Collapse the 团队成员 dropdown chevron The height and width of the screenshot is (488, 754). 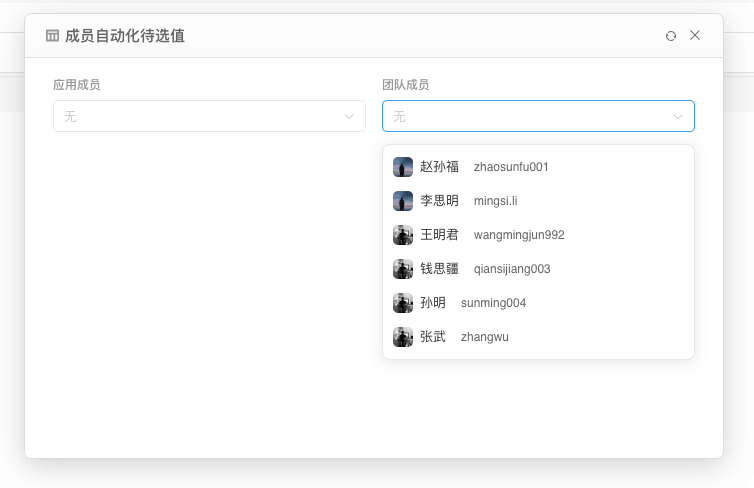(x=678, y=116)
